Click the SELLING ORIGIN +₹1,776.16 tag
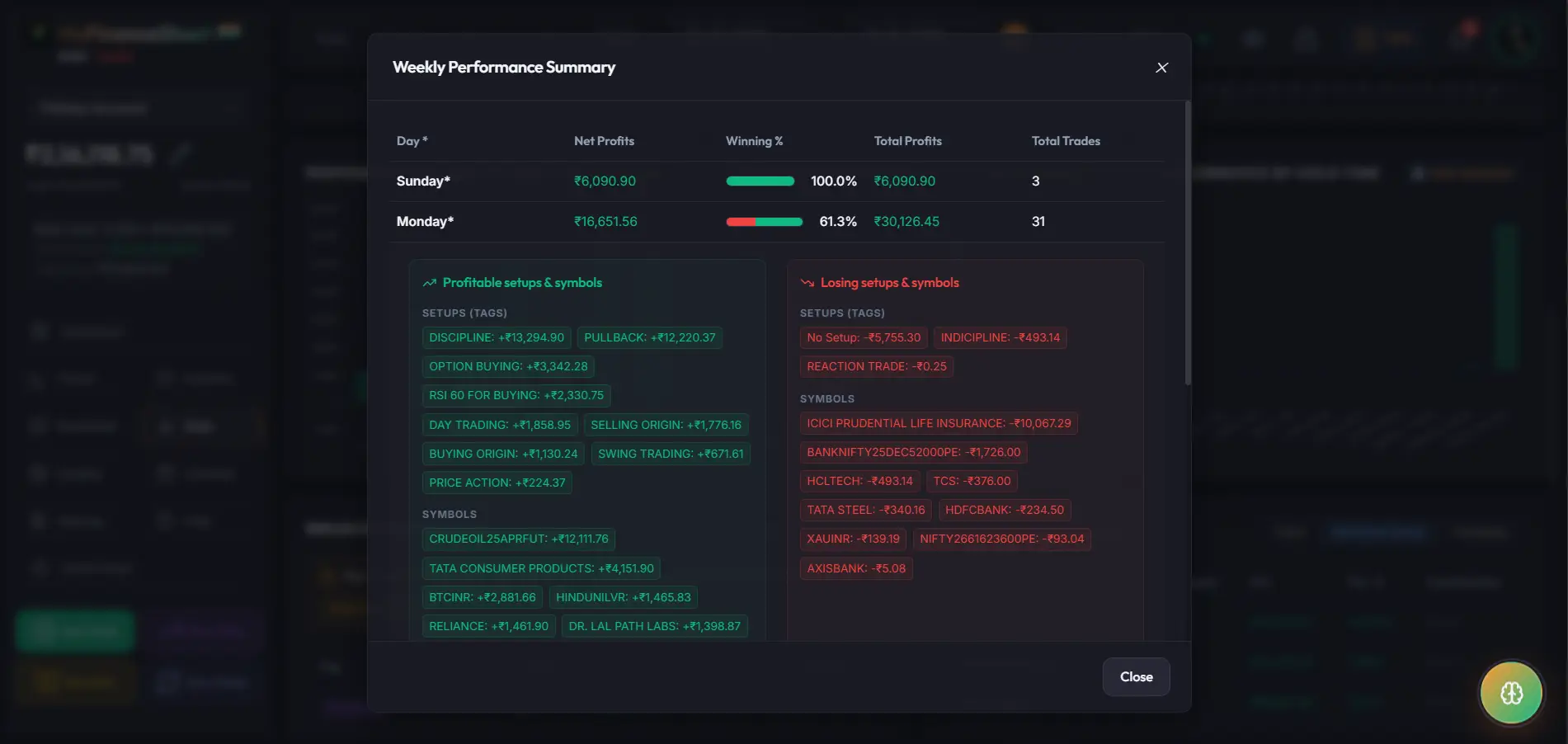This screenshot has height=744, width=1568. [x=666, y=425]
